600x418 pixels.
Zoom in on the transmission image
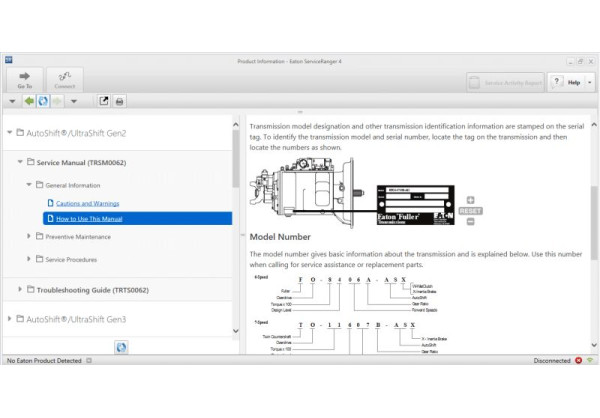pyautogui.click(x=470, y=200)
